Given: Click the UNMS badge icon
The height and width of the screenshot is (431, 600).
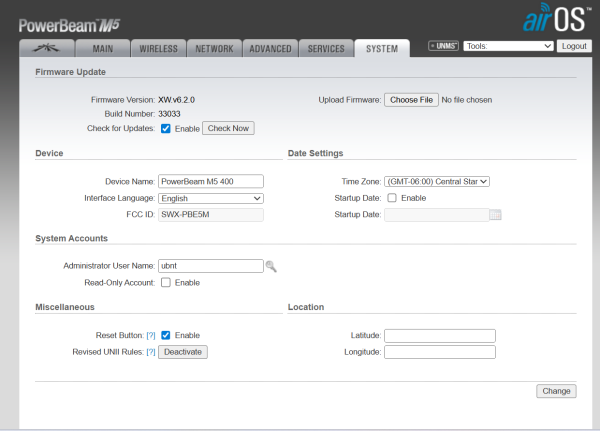Looking at the screenshot, I should (443, 46).
